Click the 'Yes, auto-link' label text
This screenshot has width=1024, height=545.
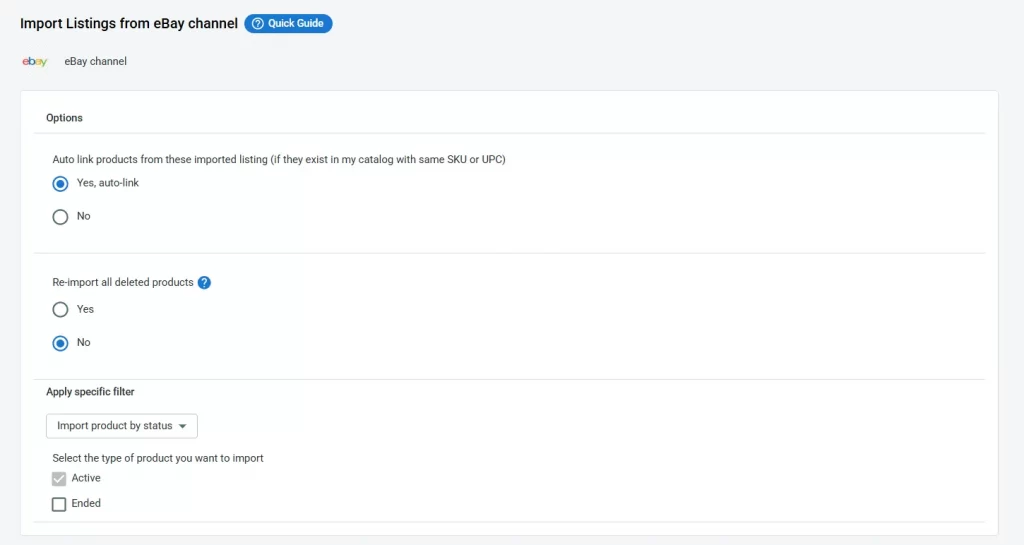(108, 183)
